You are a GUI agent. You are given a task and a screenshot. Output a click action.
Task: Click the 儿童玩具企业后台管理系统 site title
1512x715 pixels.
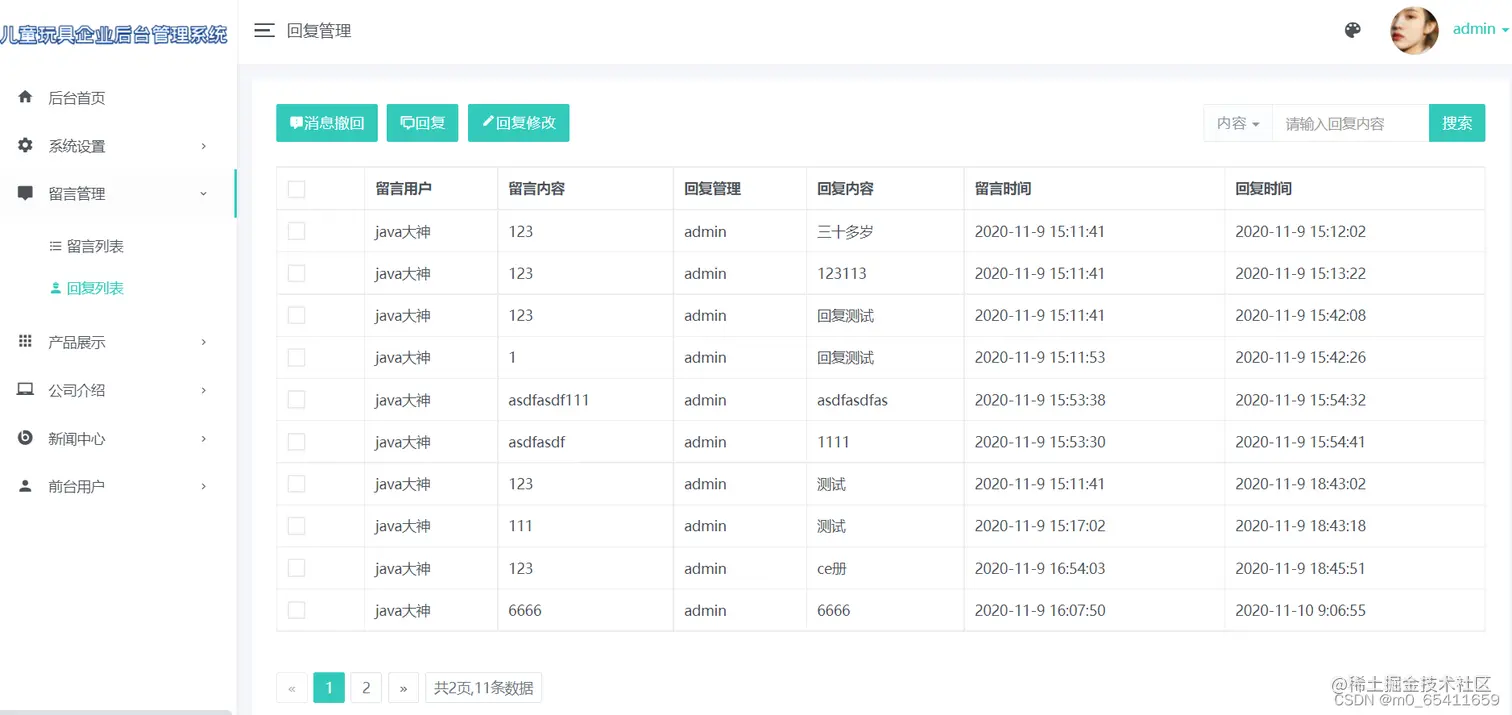tap(114, 36)
